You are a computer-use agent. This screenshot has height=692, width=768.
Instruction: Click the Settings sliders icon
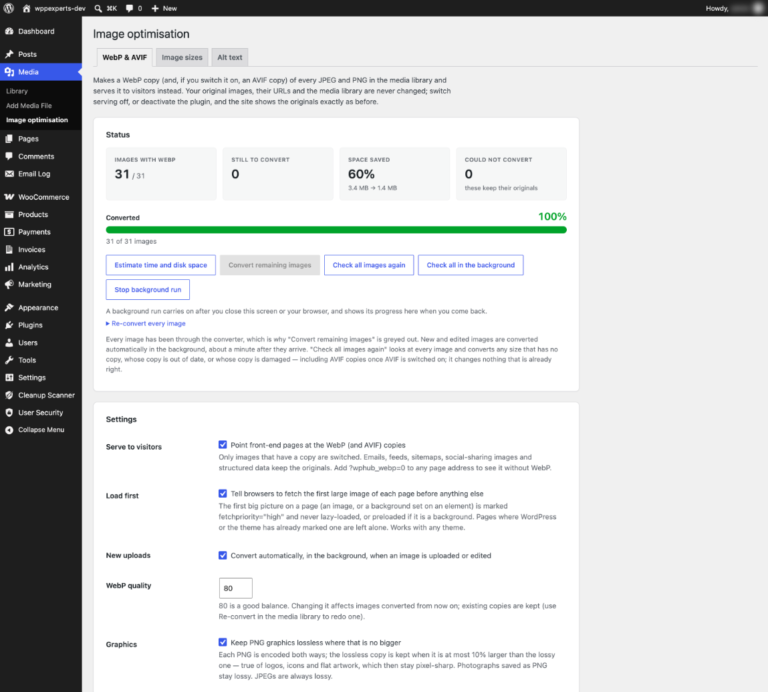pos(9,378)
